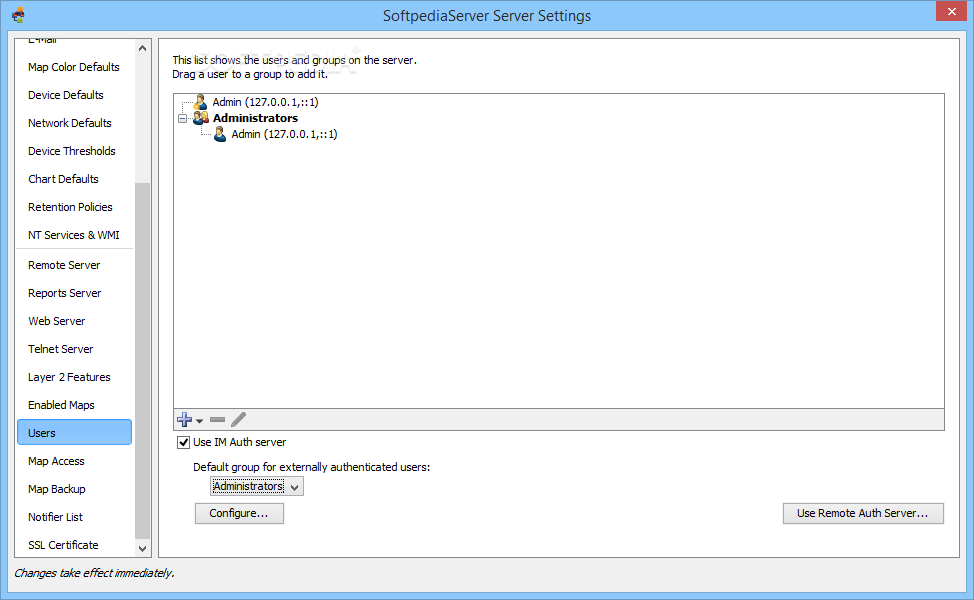Select the Administrators group row
This screenshot has height=600, width=974.
pos(255,118)
